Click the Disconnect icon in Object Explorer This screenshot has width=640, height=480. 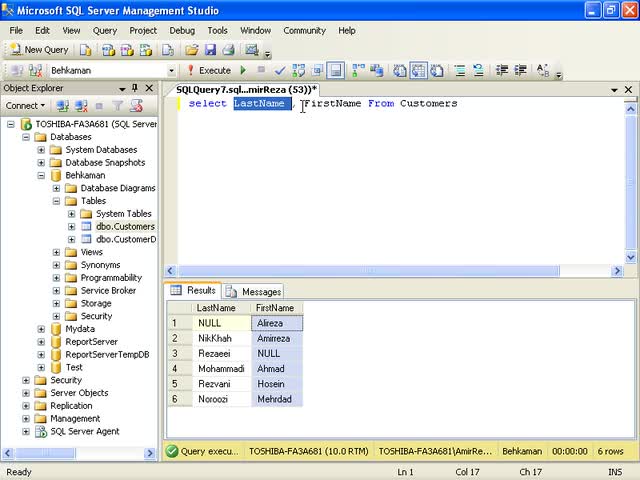(x=81, y=106)
